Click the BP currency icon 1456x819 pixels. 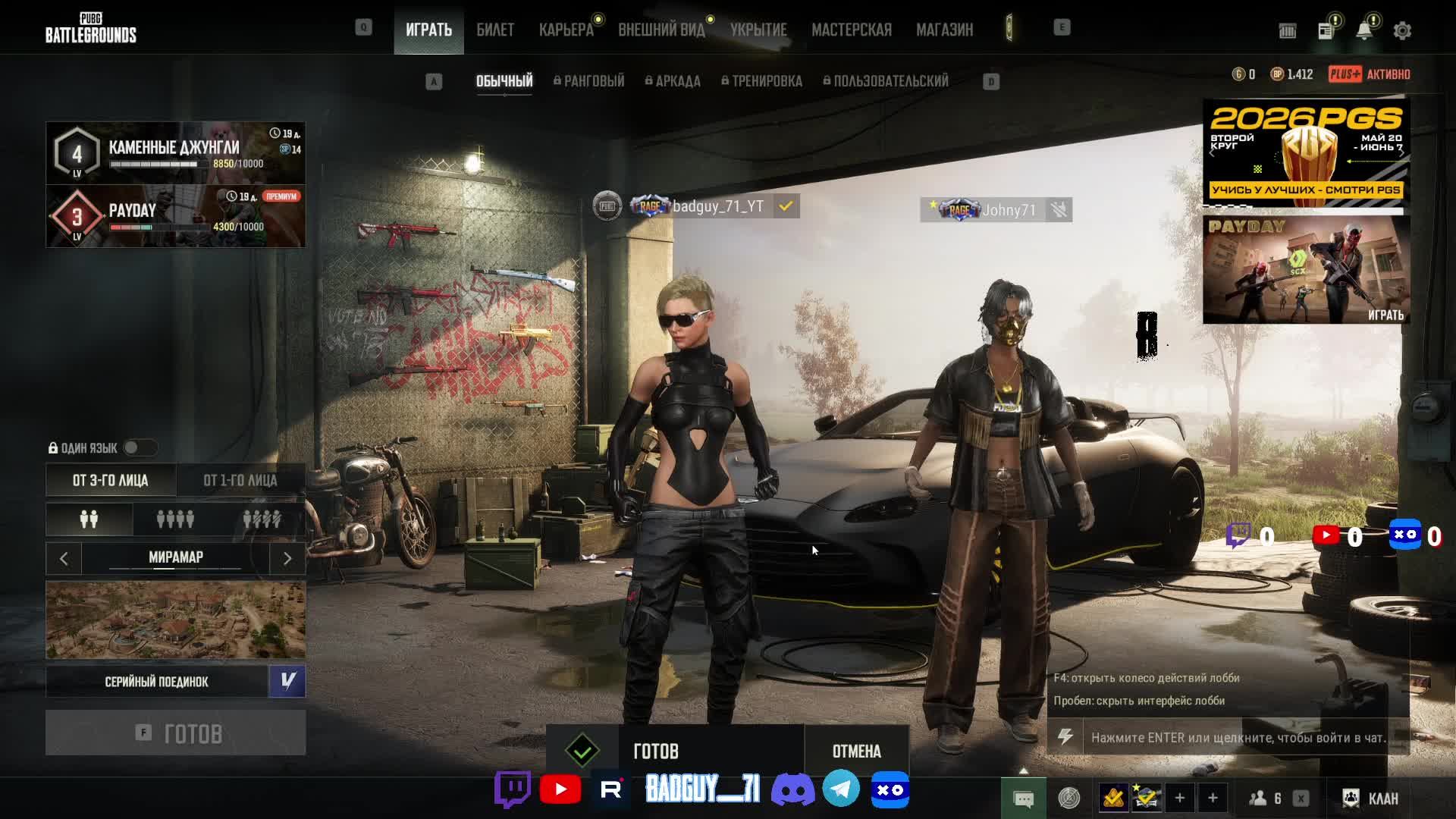[1277, 74]
